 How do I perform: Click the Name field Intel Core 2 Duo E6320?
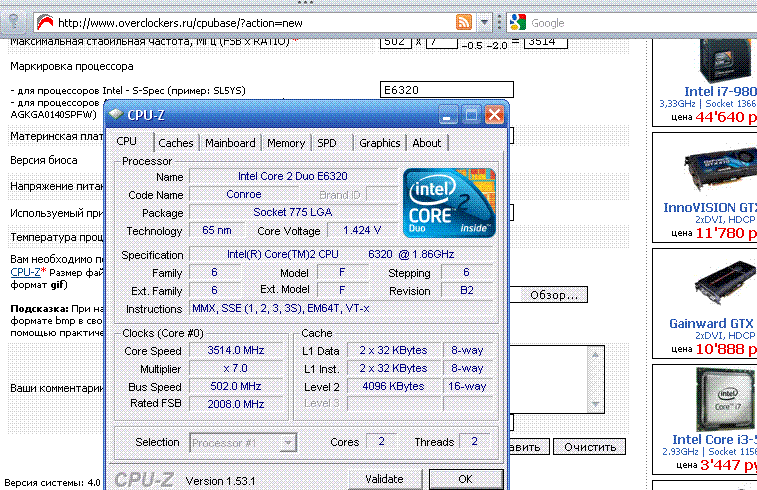pyautogui.click(x=293, y=176)
